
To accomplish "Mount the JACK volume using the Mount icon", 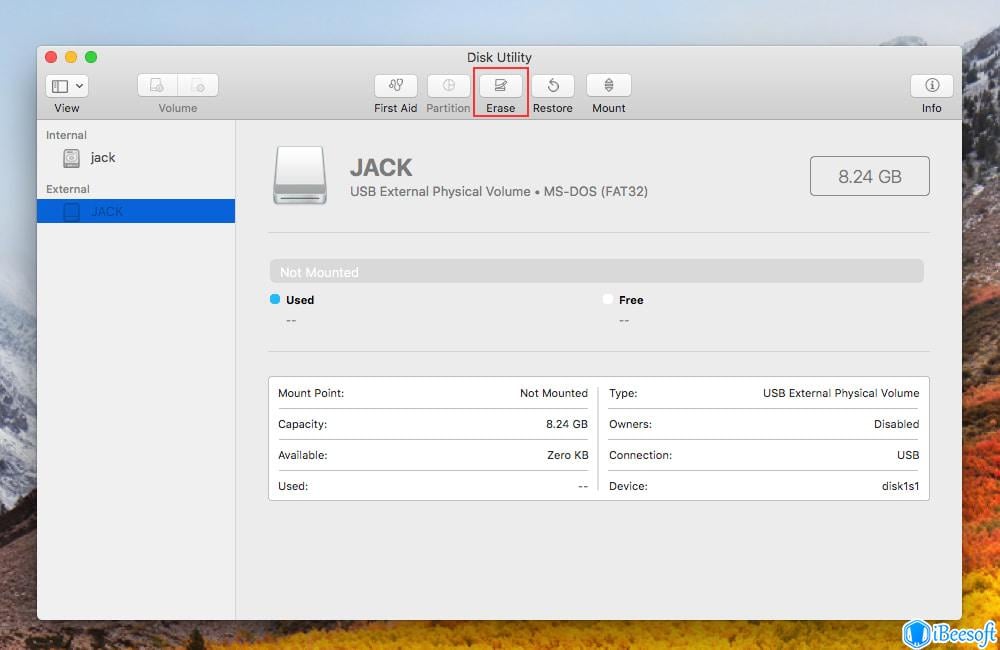I will [x=608, y=86].
